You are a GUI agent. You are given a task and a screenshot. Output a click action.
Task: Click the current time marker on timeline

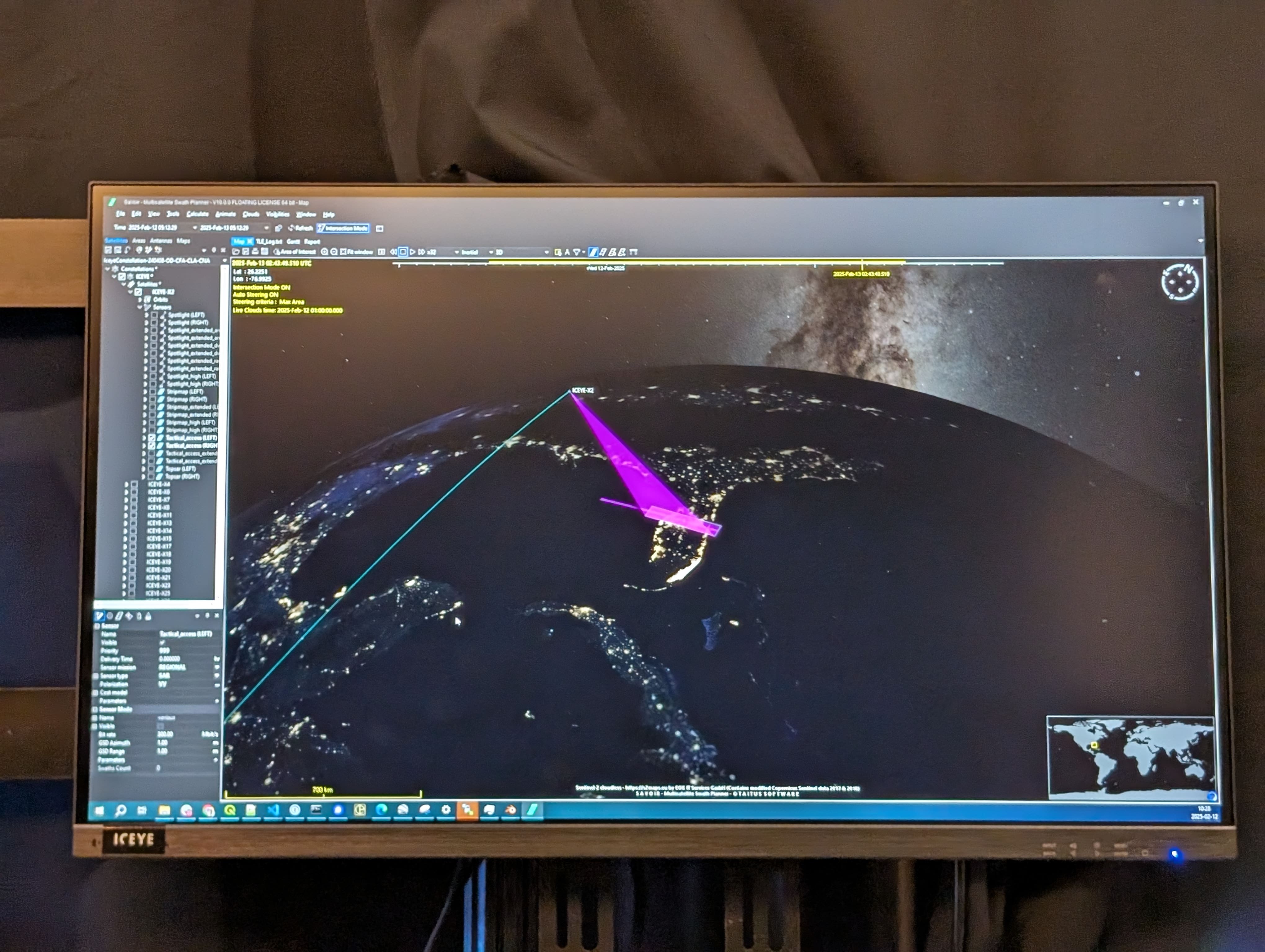coord(862,265)
